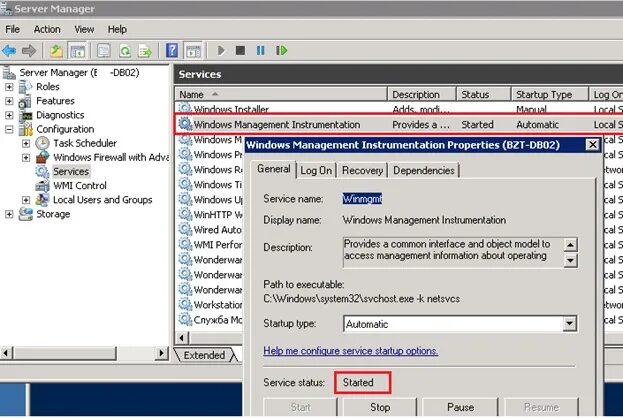Click the tree pane right scroll arrow
The image size is (623, 418).
(161, 352)
